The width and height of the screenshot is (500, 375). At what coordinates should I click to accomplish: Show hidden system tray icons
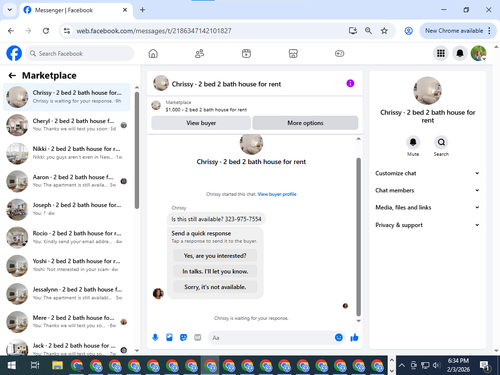click(x=402, y=365)
